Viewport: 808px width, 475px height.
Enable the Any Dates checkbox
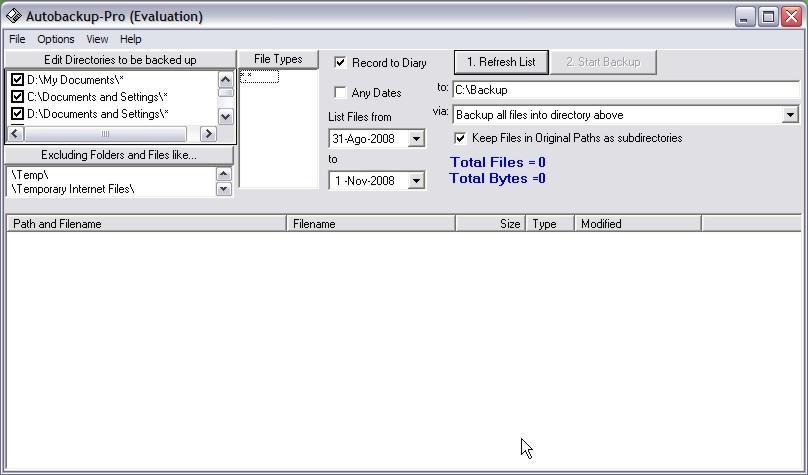340,93
